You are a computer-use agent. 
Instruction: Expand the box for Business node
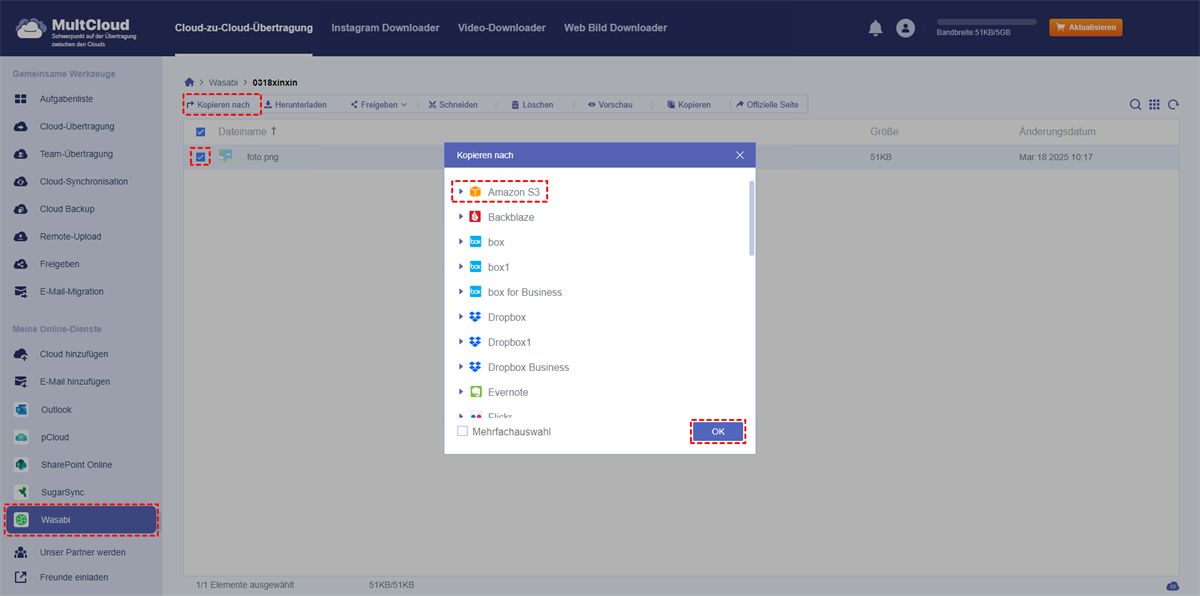tap(461, 292)
